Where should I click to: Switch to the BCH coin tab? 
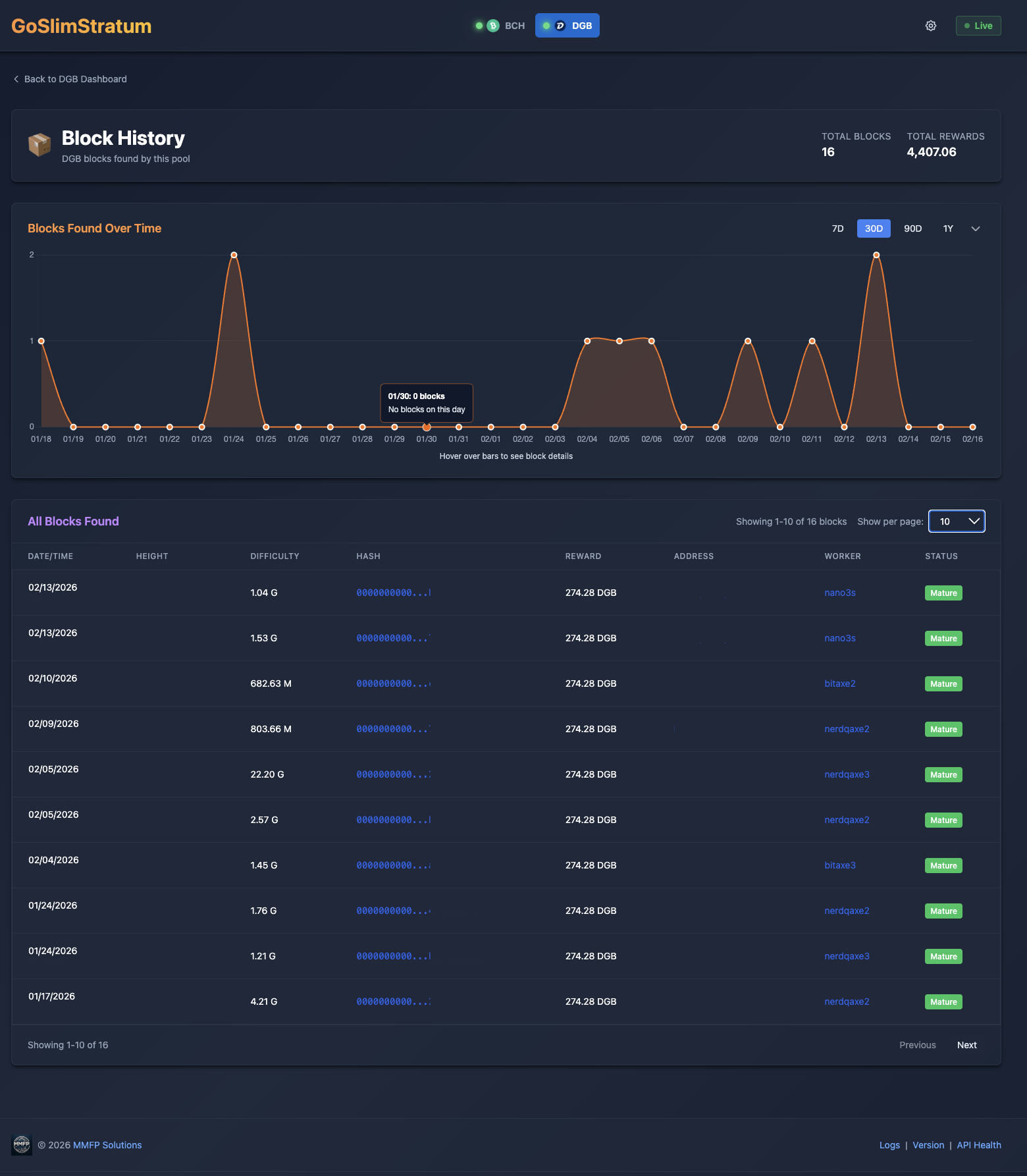click(500, 26)
